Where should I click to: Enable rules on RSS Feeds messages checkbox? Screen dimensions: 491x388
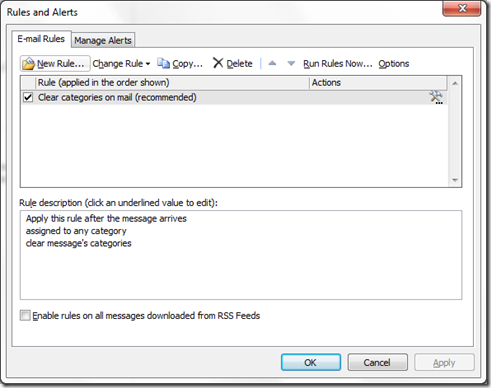click(x=25, y=315)
